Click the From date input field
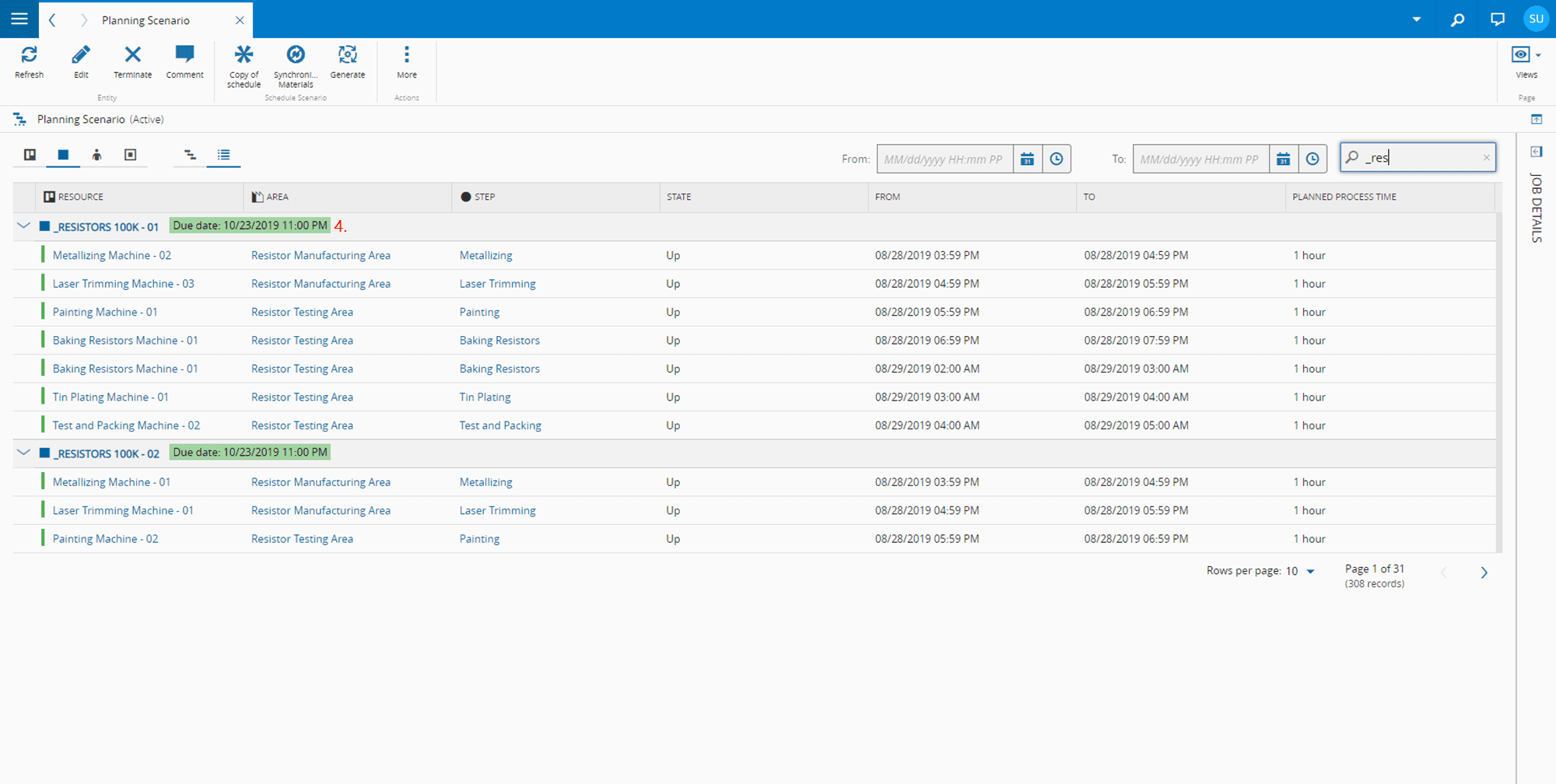The image size is (1556, 784). pos(944,159)
